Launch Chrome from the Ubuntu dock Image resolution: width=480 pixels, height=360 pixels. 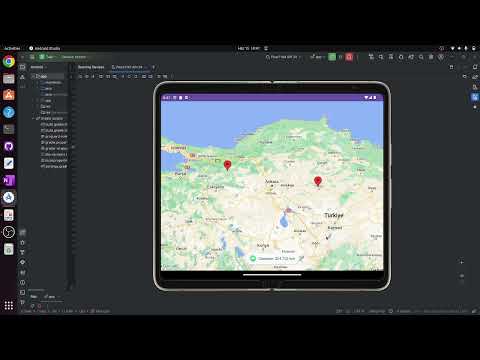pyautogui.click(x=9, y=62)
